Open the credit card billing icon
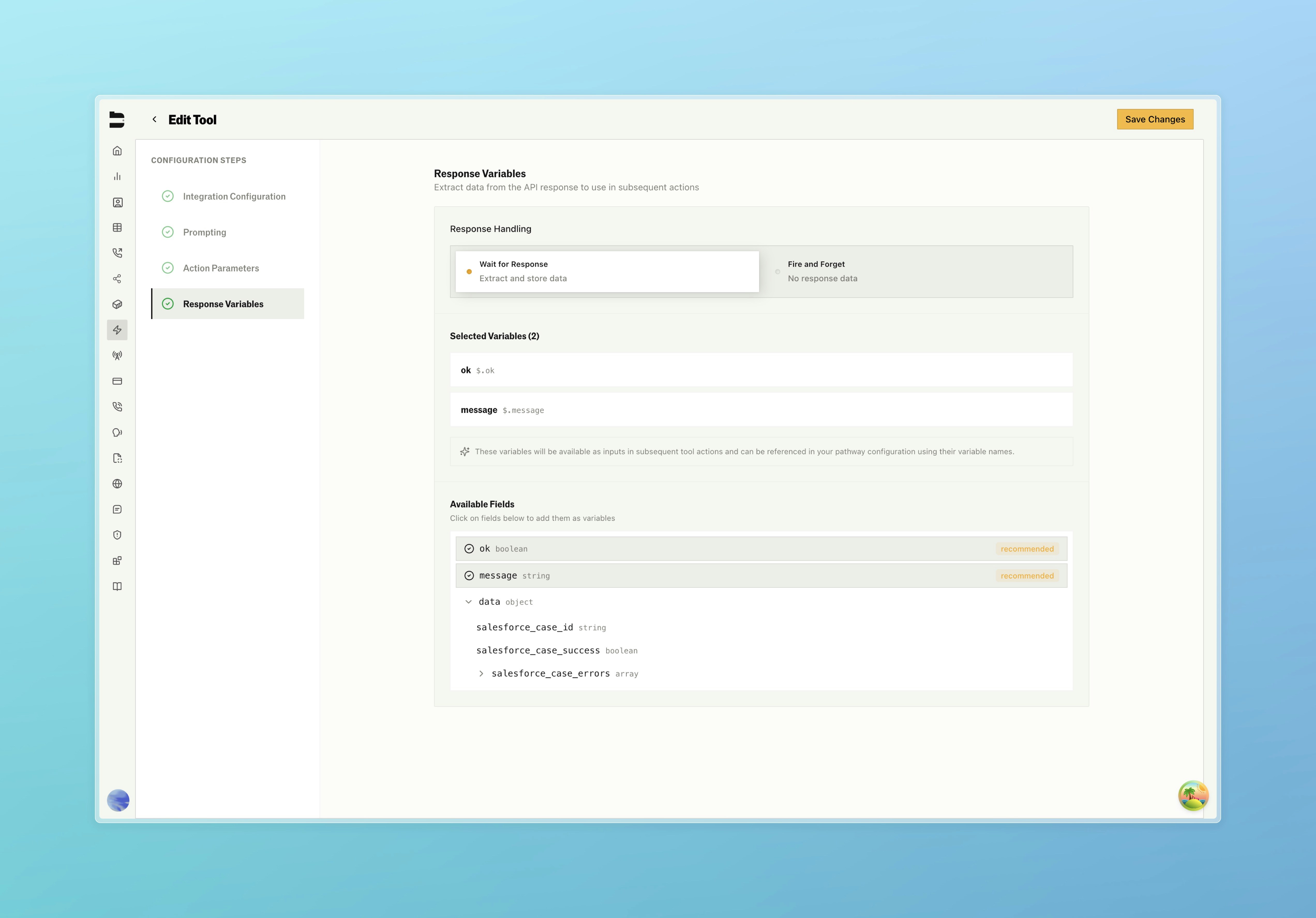Viewport: 1316px width, 918px height. click(117, 381)
